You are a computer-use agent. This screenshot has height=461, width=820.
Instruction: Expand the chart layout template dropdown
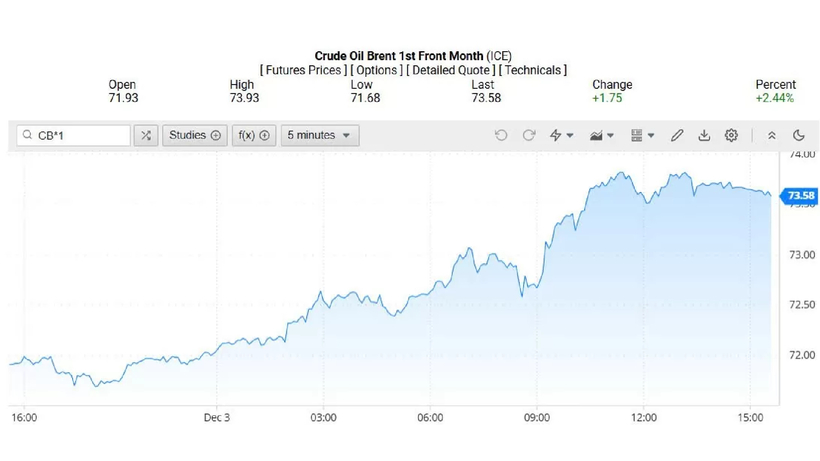tap(642, 136)
